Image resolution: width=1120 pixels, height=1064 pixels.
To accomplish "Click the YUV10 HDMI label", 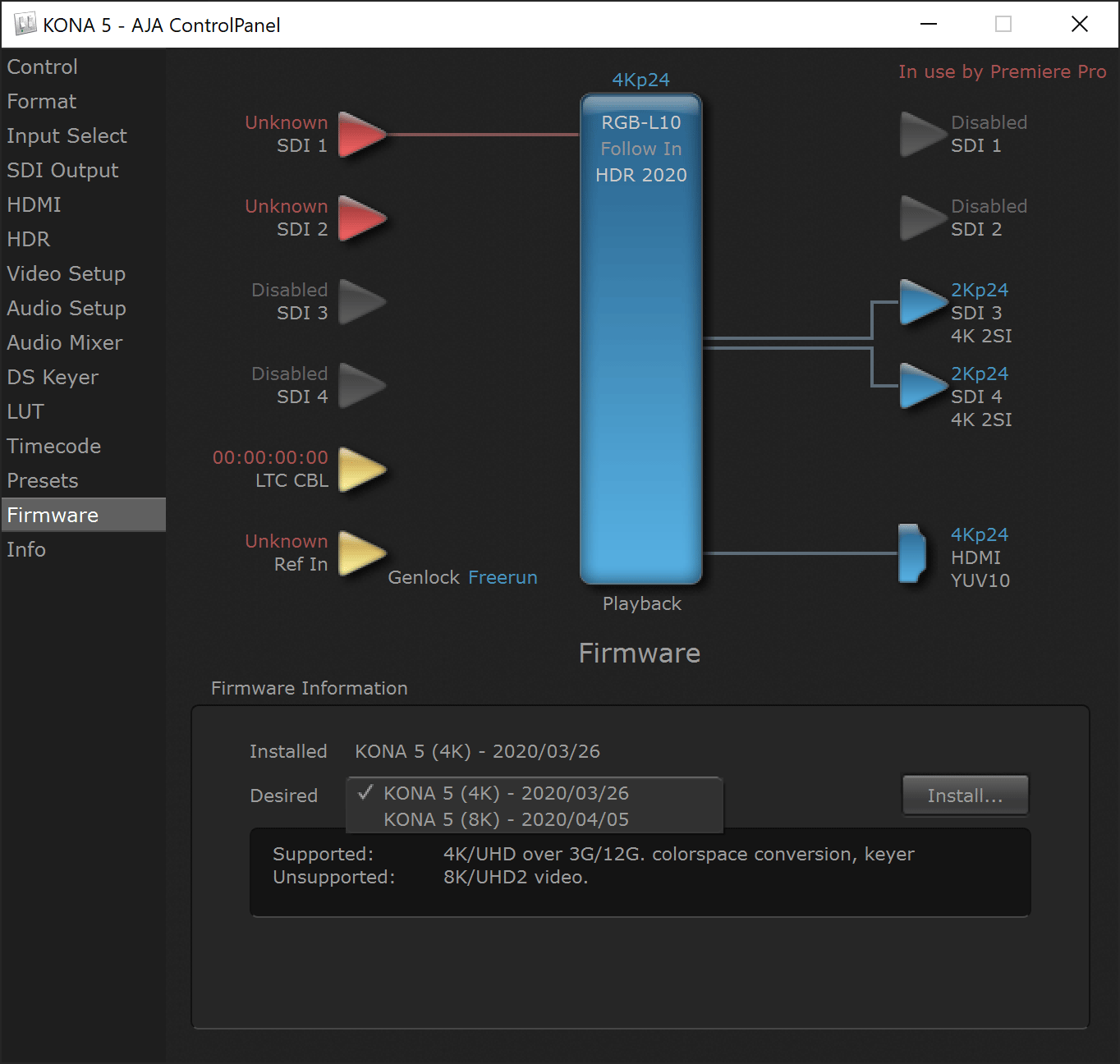I will 980,581.
